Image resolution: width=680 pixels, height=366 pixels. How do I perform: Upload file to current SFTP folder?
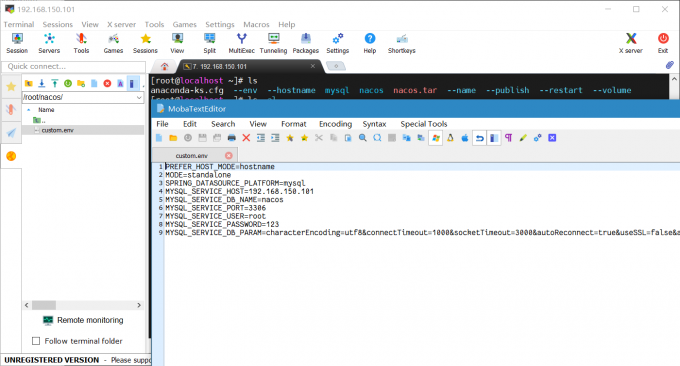pos(55,83)
